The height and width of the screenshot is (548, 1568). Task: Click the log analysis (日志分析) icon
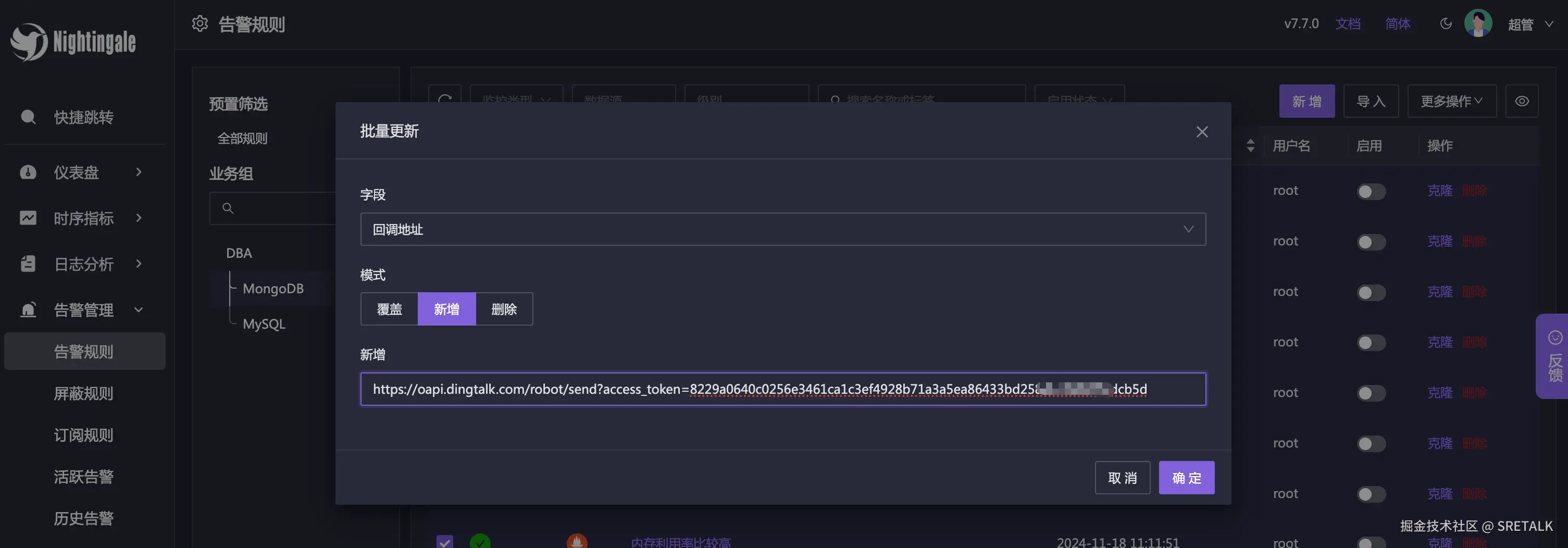click(28, 264)
